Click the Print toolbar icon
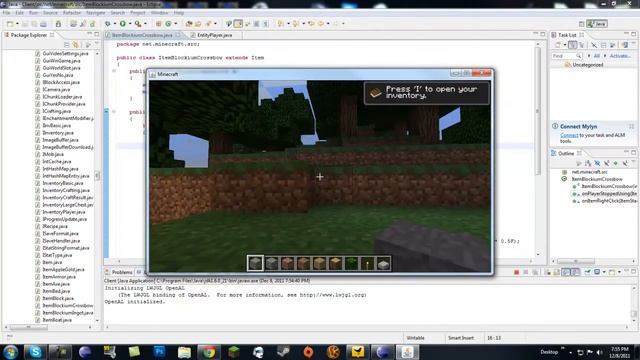Image resolution: width=640 pixels, height=360 pixels. click(43, 24)
